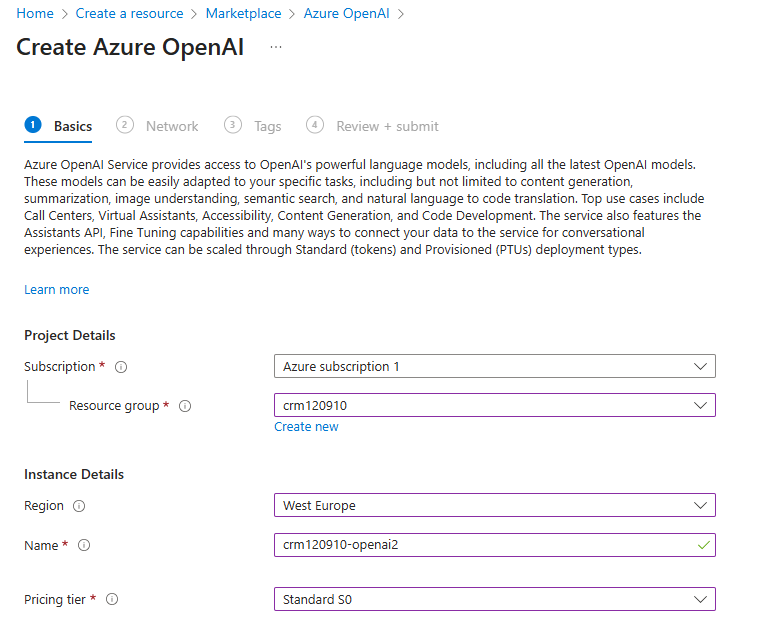Click the Project Details heading
Image resolution: width=770 pixels, height=623 pixels.
click(70, 335)
